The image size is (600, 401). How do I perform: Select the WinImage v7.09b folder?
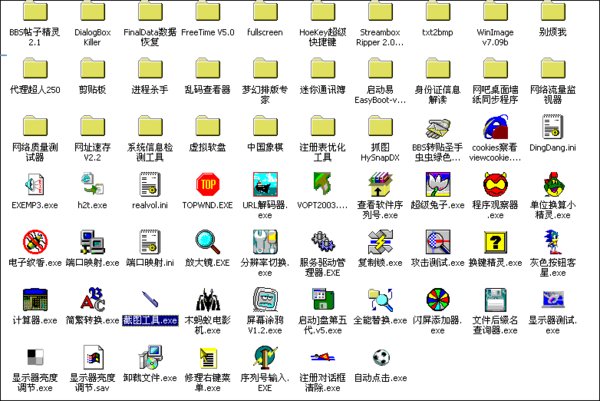point(495,11)
